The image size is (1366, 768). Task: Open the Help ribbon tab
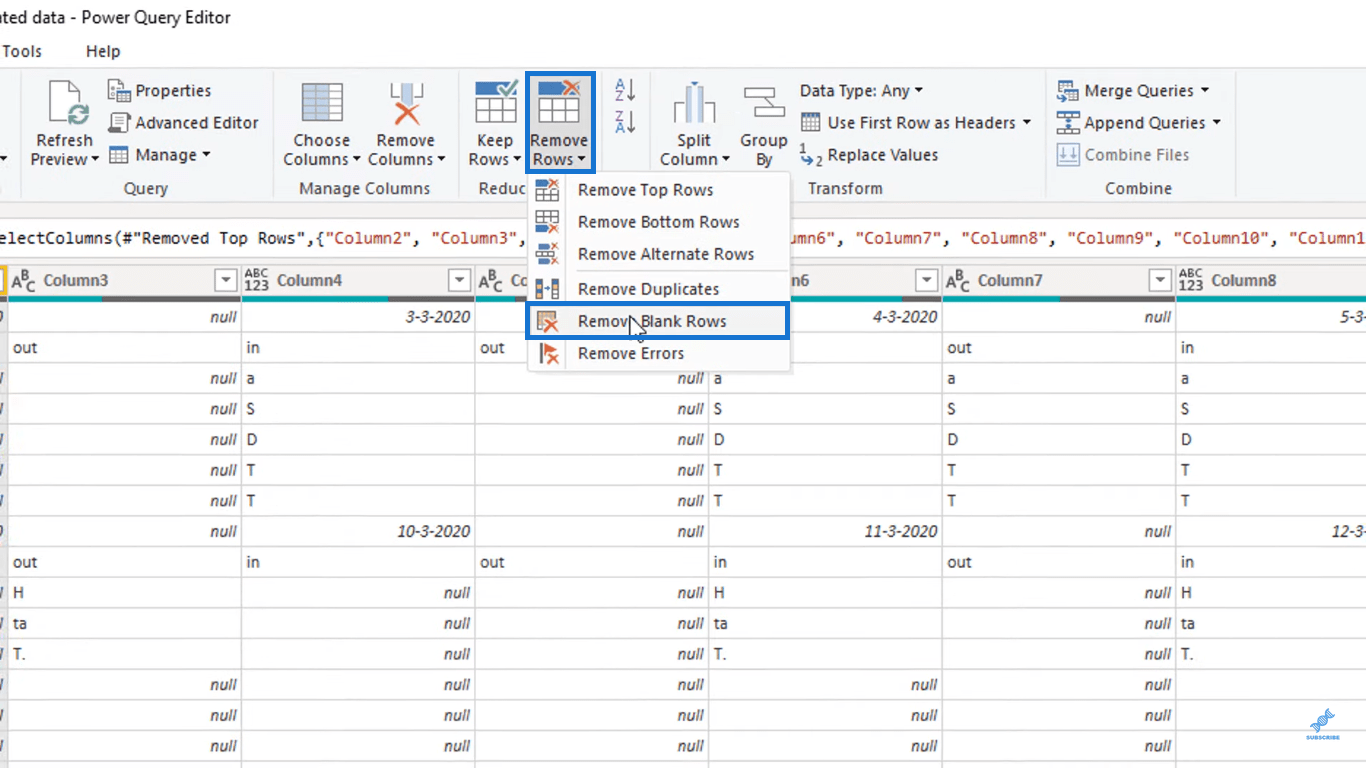[103, 51]
